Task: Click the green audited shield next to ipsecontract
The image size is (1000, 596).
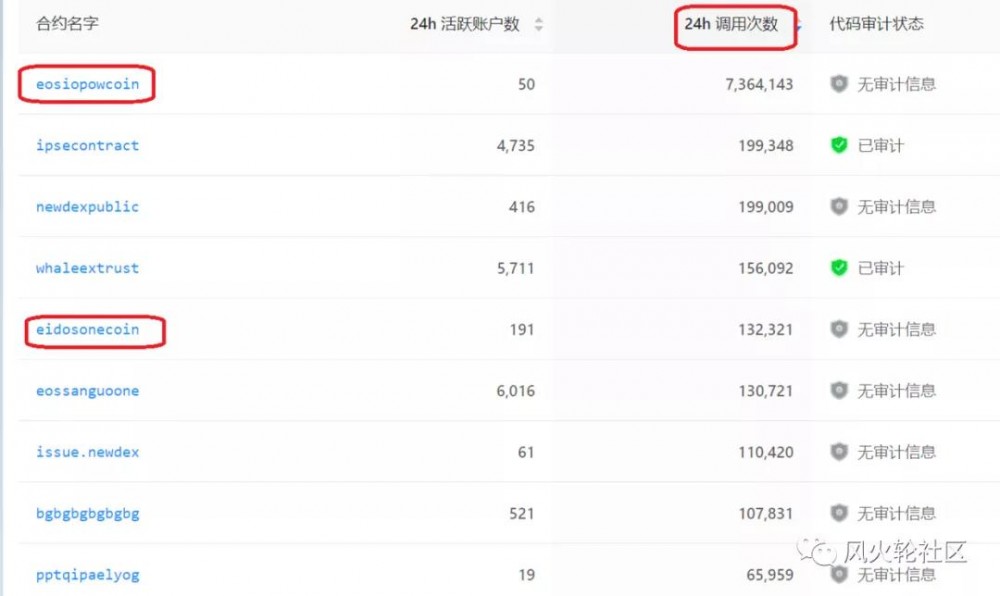Action: [838, 146]
